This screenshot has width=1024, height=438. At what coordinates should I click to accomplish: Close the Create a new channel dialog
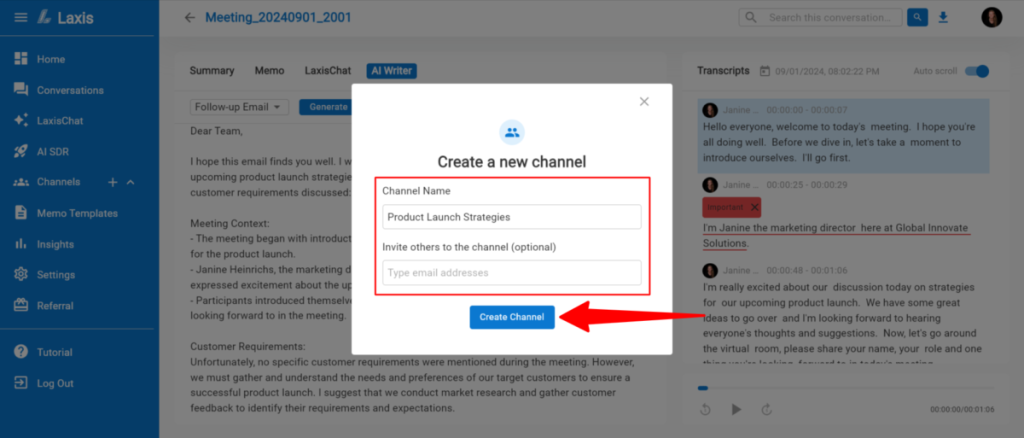coord(644,101)
